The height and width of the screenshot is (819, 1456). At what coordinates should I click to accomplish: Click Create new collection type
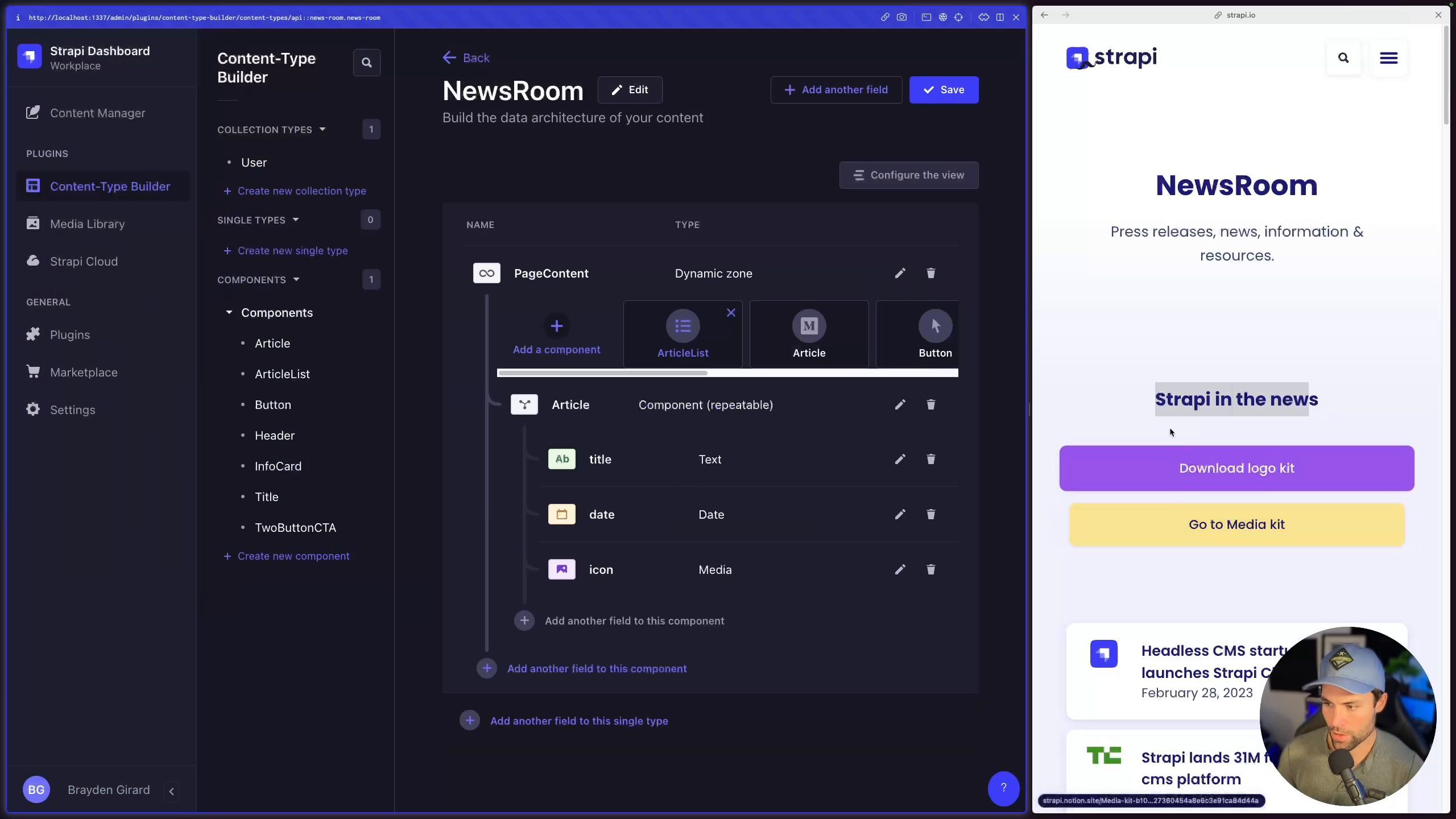click(295, 191)
